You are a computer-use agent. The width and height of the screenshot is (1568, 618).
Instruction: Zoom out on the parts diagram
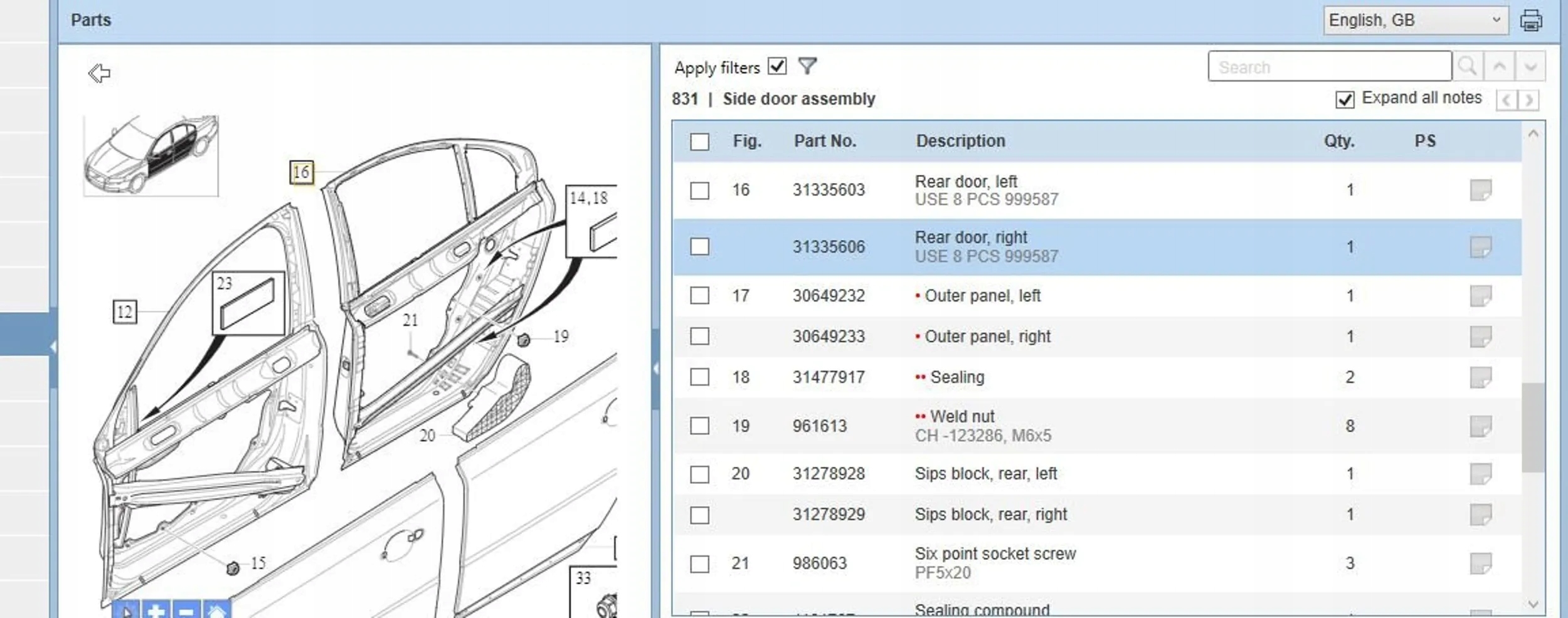tap(186, 609)
